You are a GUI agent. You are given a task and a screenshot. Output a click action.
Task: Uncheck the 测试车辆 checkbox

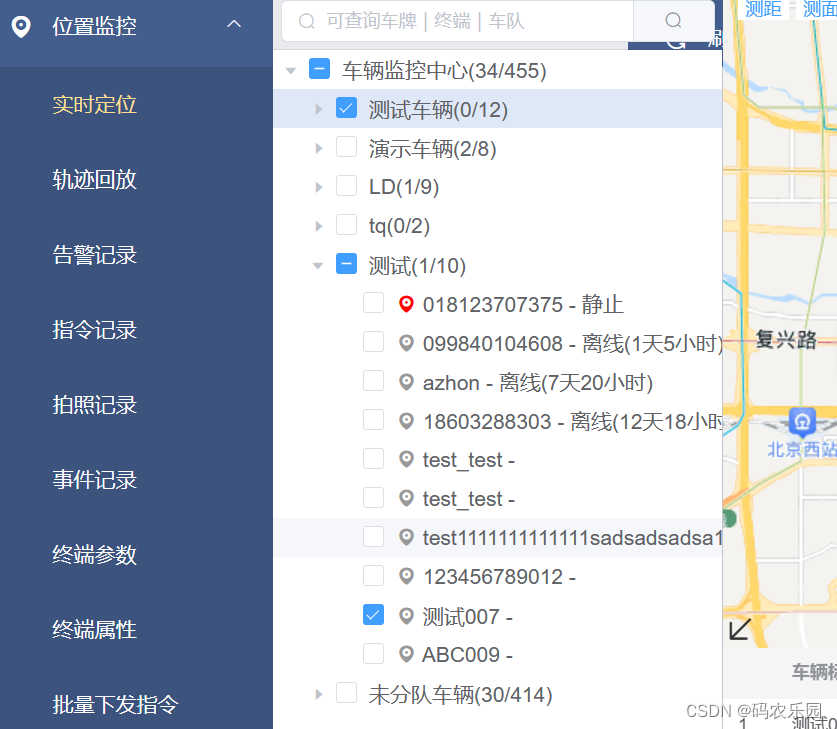346,107
